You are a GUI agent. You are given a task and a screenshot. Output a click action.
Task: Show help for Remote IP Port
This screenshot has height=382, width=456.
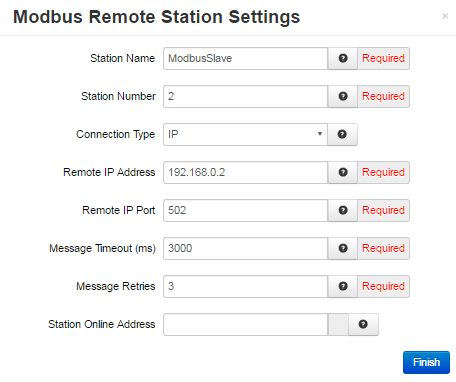coord(343,210)
